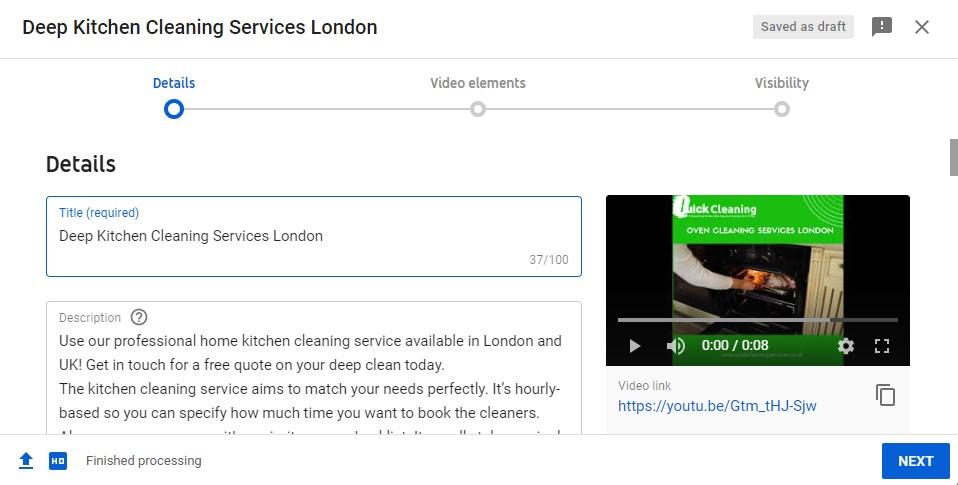
Task: Click into the Title input field
Action: coord(313,236)
